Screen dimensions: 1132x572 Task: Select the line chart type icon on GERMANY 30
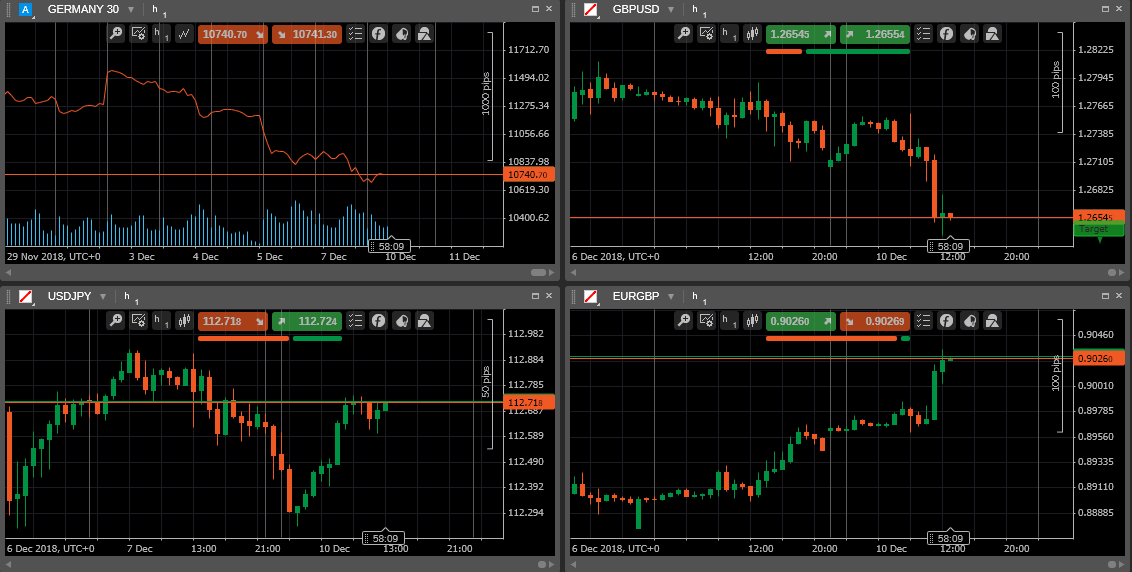point(185,34)
